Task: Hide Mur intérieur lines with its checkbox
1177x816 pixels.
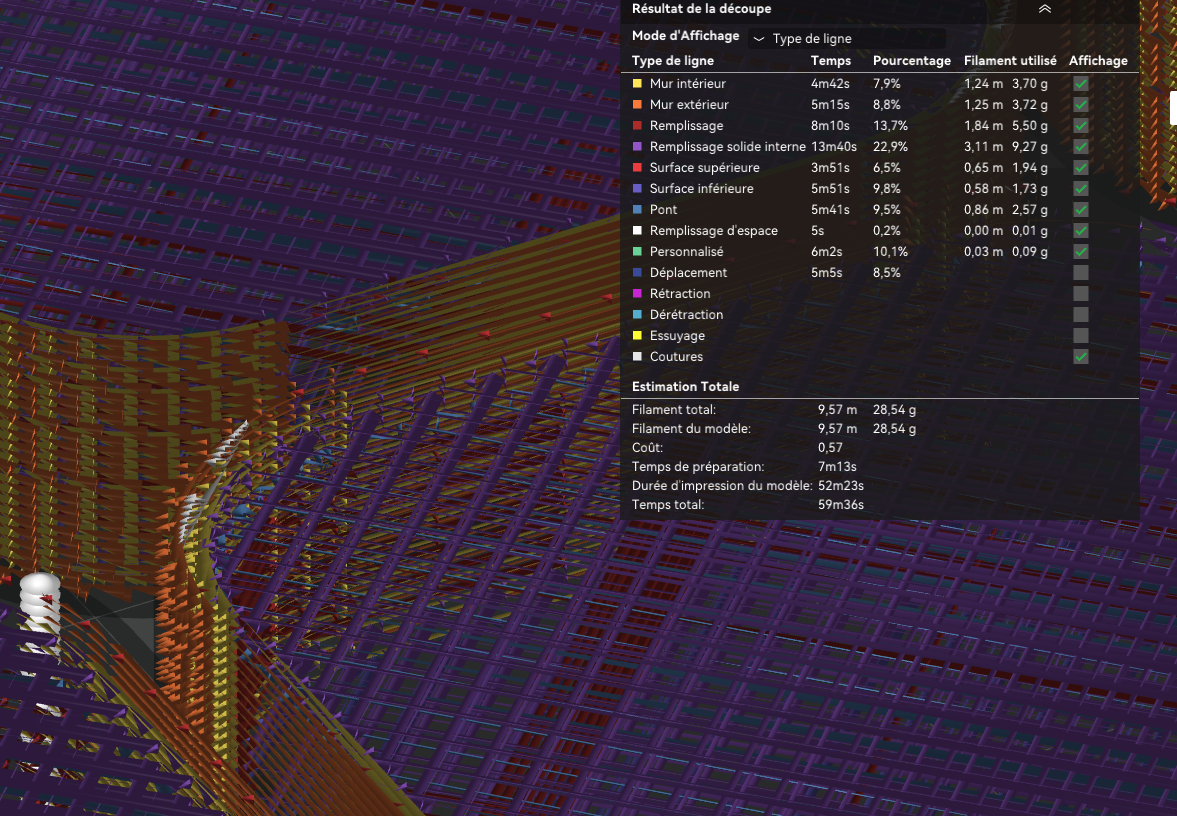Action: point(1081,83)
